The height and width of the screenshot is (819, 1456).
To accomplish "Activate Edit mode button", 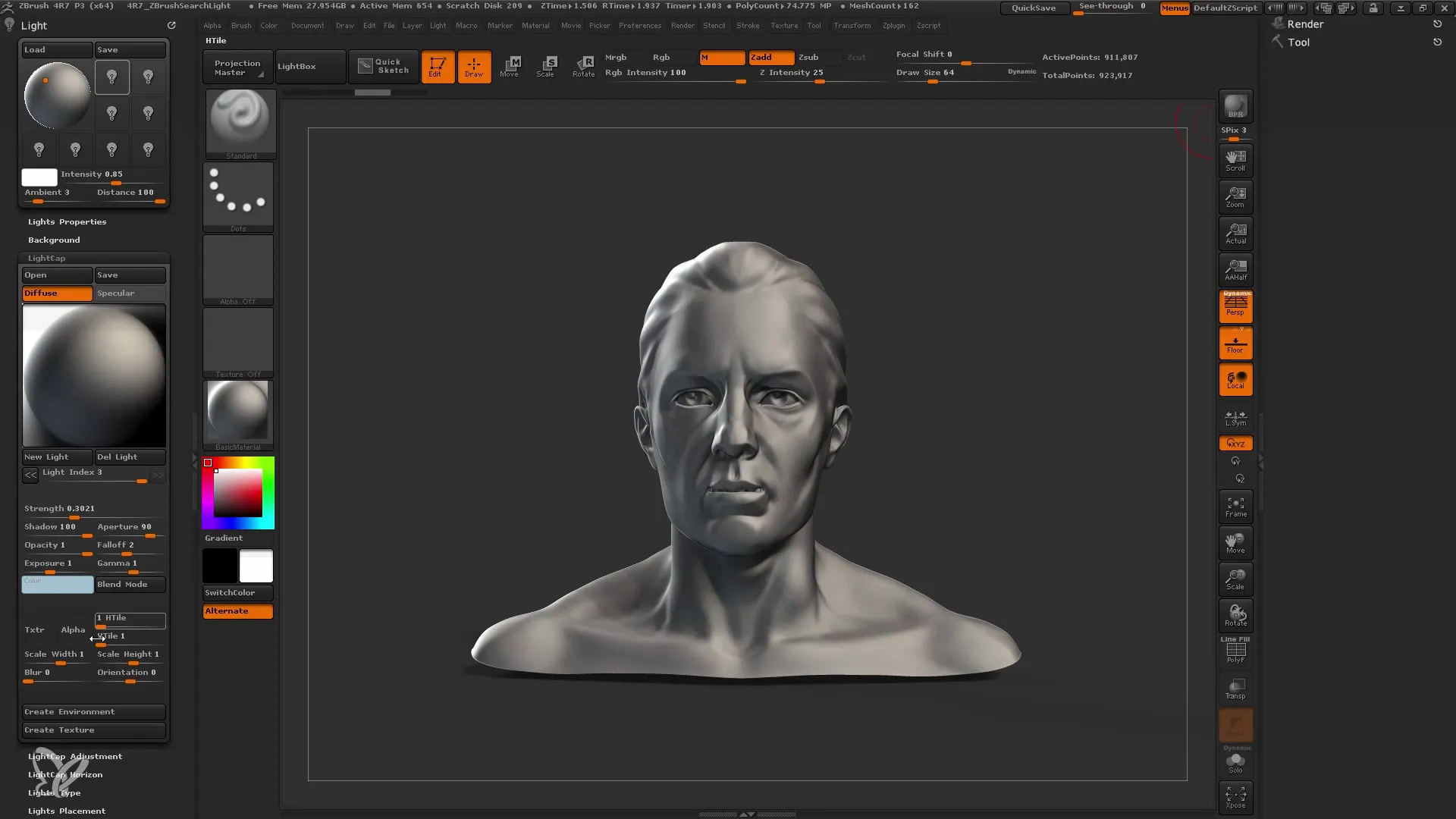I will coord(438,67).
